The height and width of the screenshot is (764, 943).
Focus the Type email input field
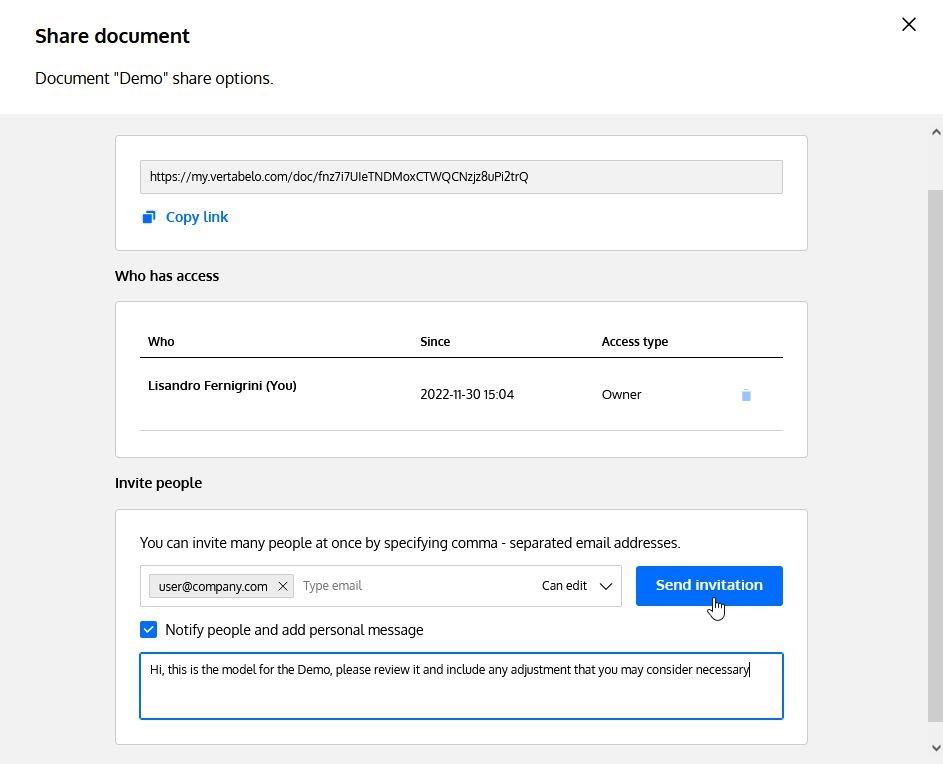point(415,586)
